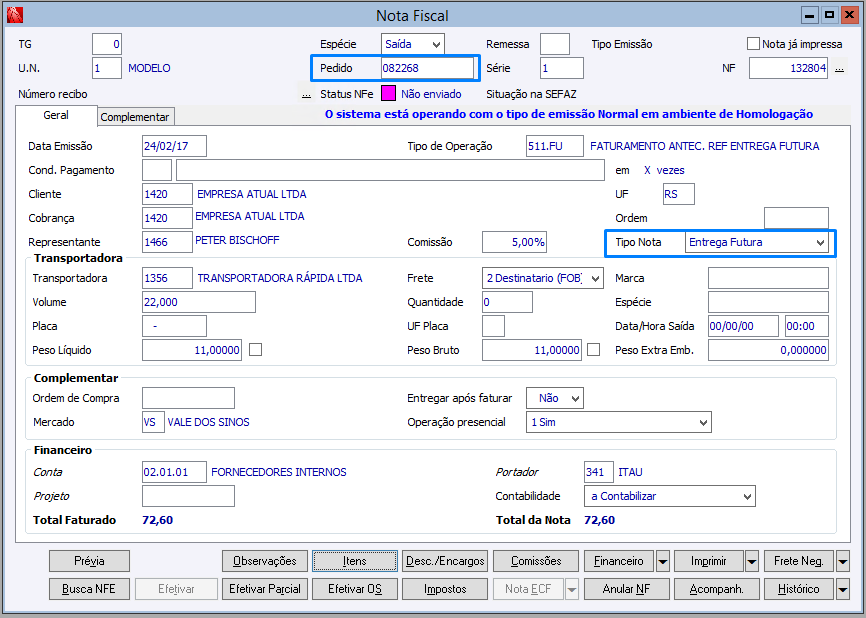
Task: Click the Cliente code field 1420
Action: tap(167, 194)
